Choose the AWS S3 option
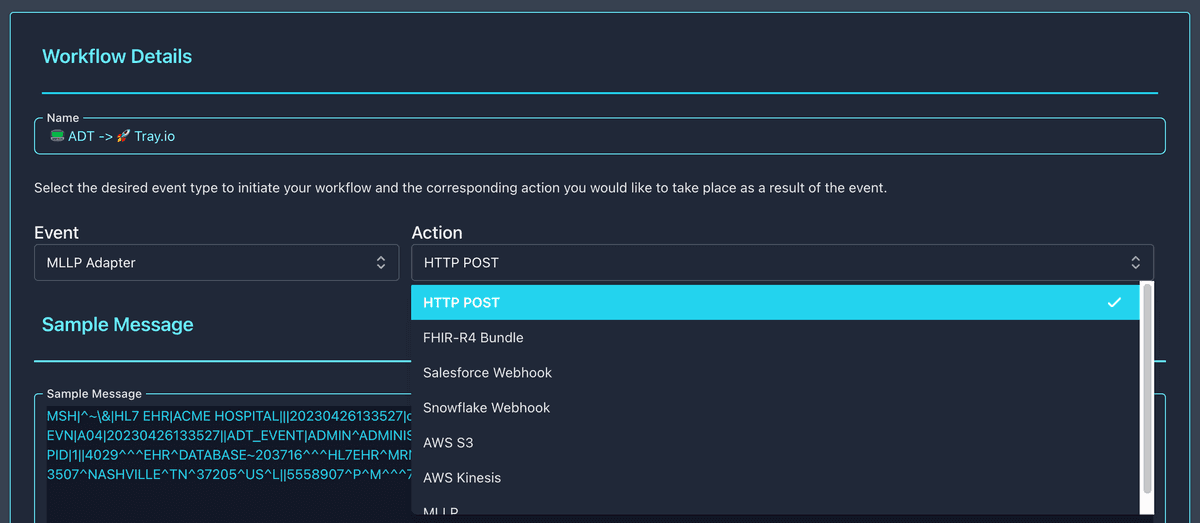Image resolution: width=1200 pixels, height=523 pixels. click(775, 442)
